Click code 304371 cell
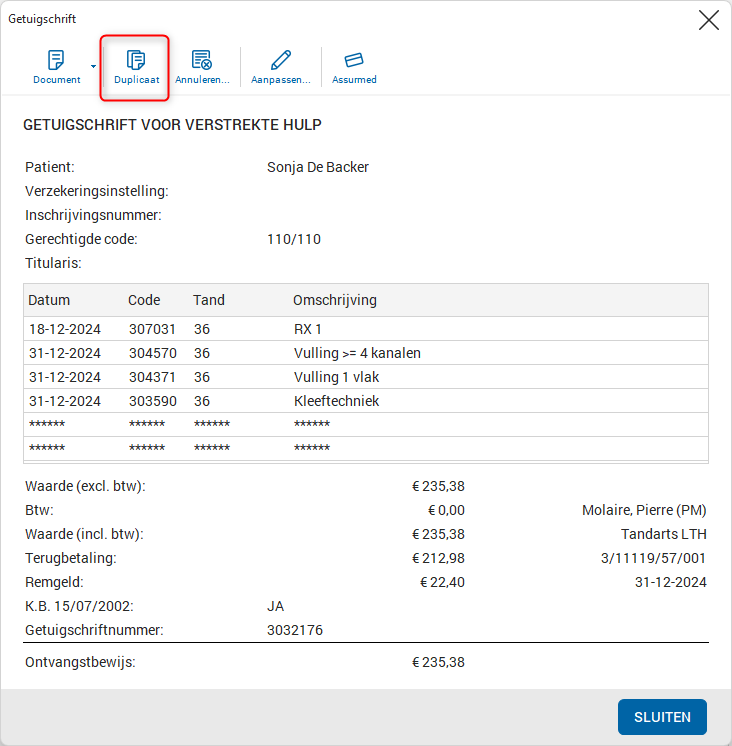 coord(152,377)
